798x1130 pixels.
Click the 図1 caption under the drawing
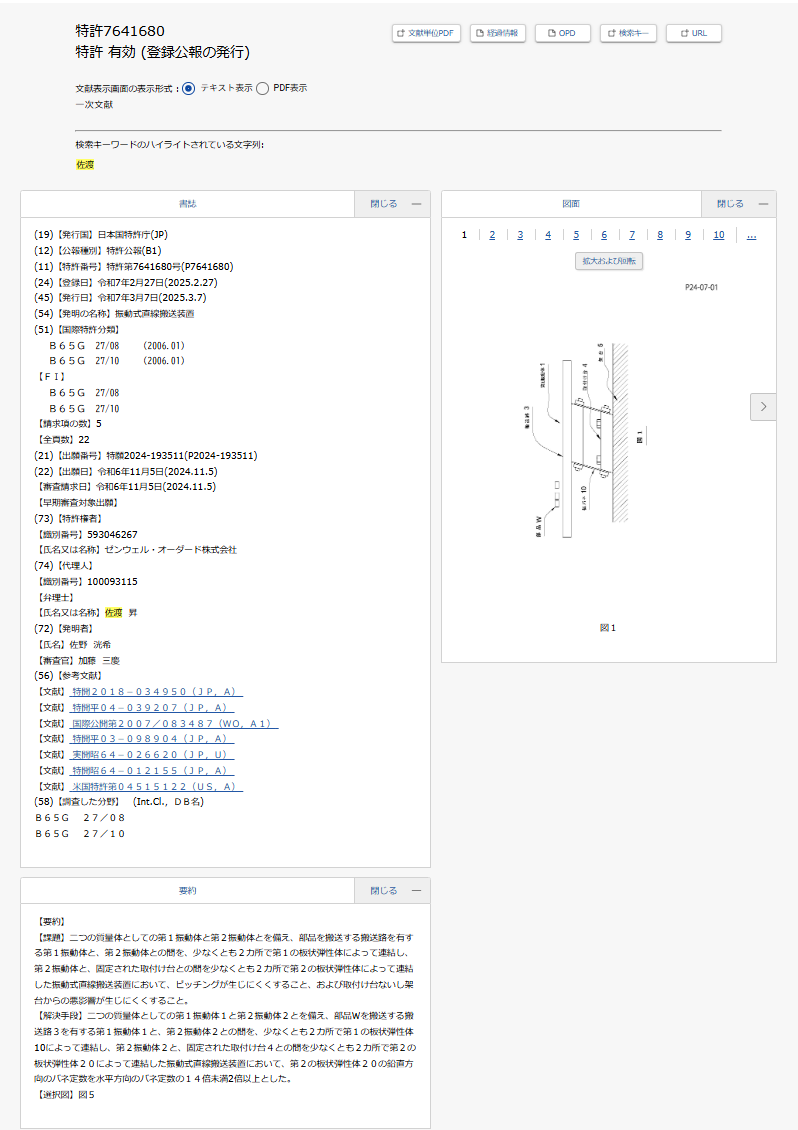(608, 628)
